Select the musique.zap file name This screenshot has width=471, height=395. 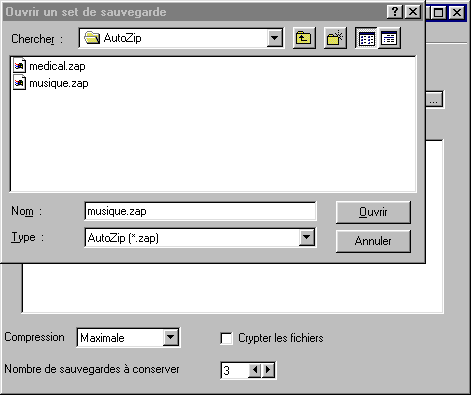(x=59, y=83)
